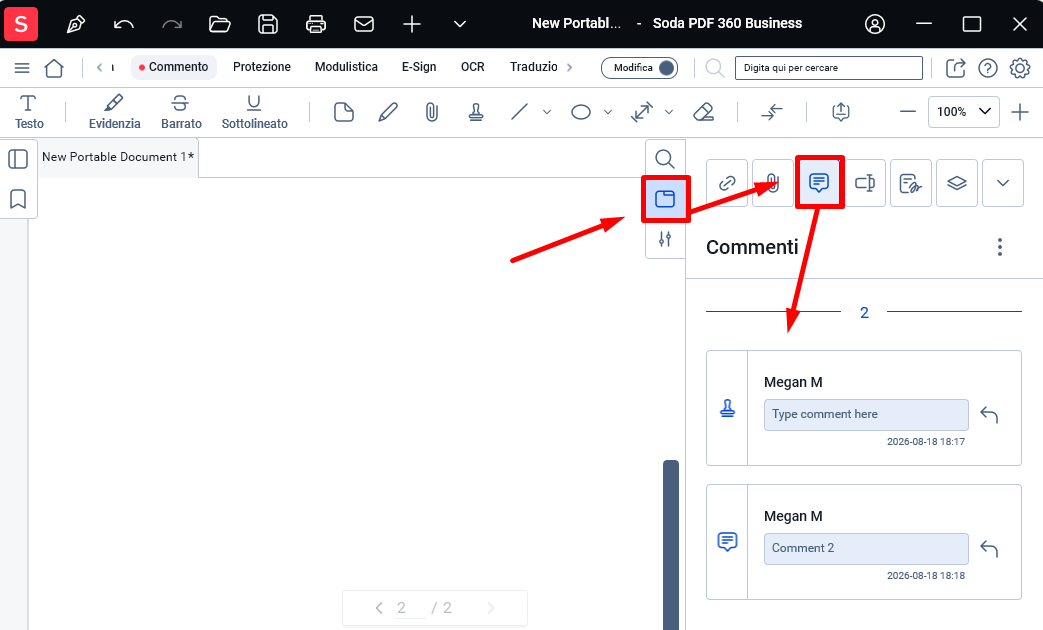Select the line drawing tool
Viewport: 1043px width, 630px height.
click(x=520, y=112)
